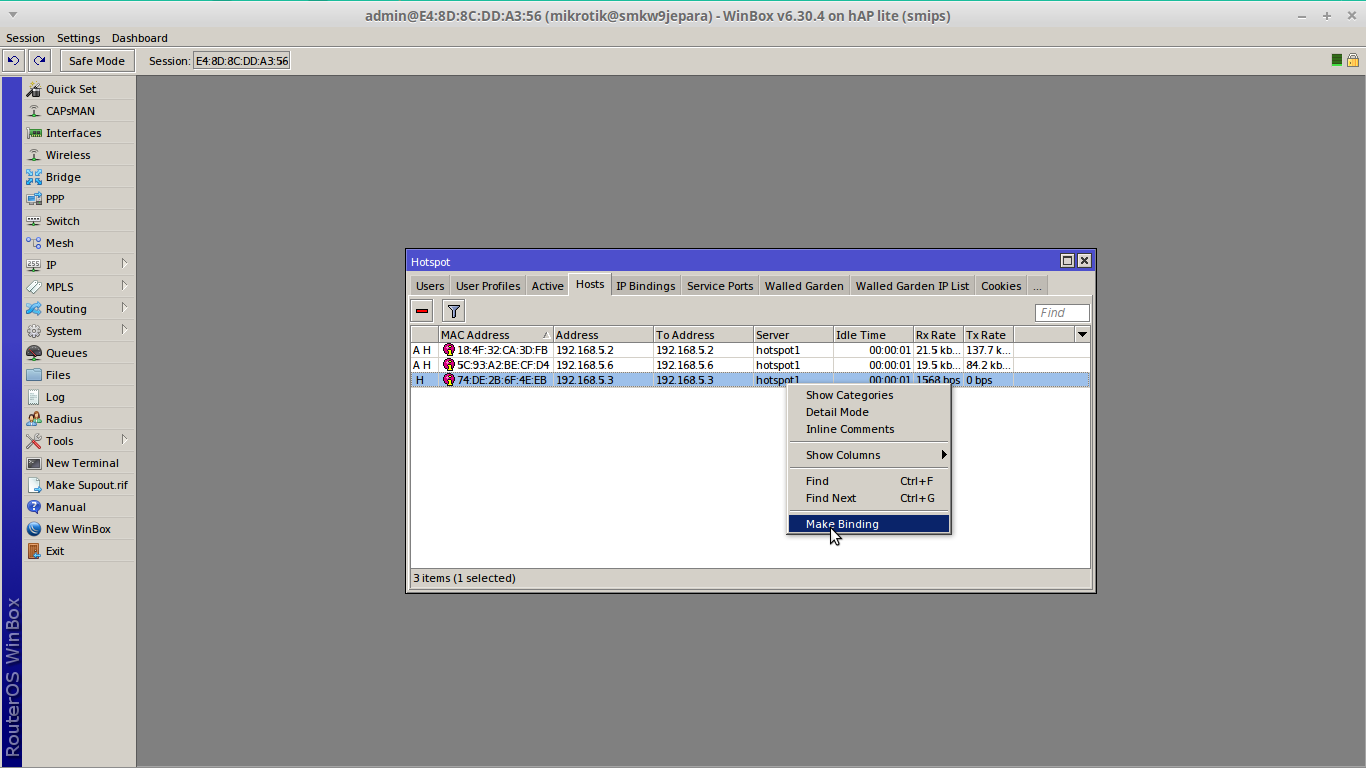Switch to the Walled Garden tab
This screenshot has height=768, width=1366.
coord(804,286)
